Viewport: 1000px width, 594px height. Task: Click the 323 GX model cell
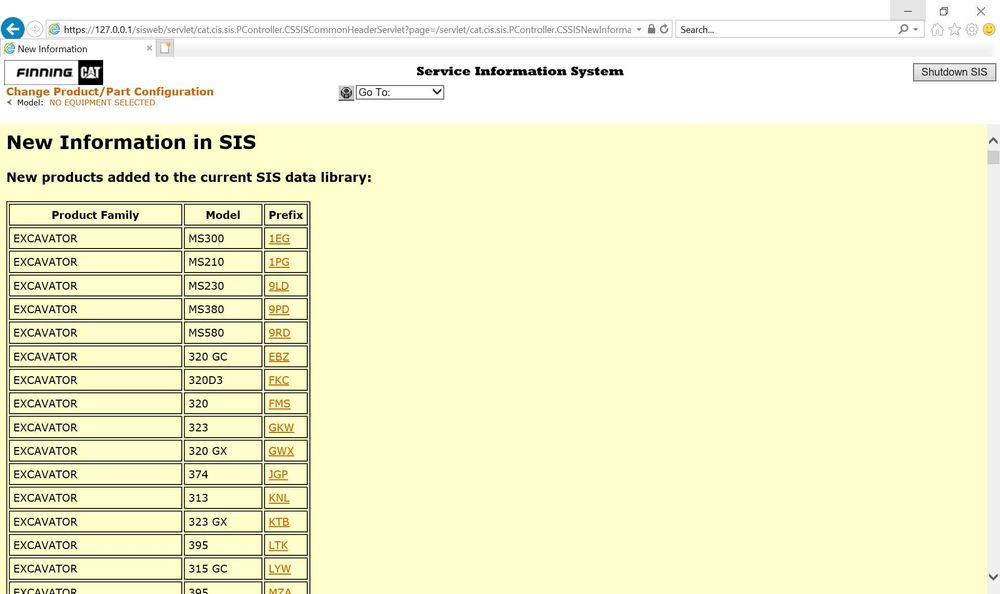pyautogui.click(x=223, y=522)
